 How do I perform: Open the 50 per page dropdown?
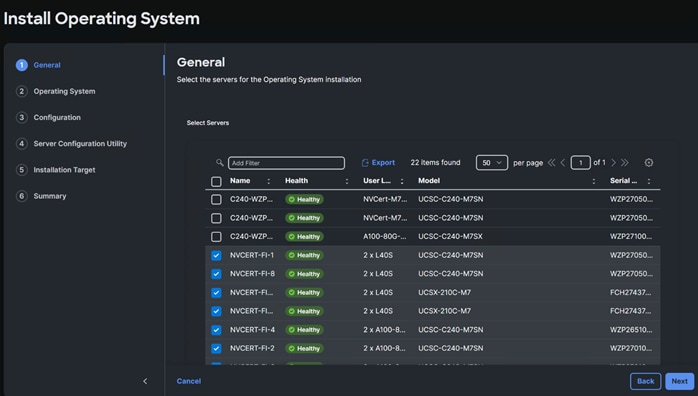tap(491, 162)
